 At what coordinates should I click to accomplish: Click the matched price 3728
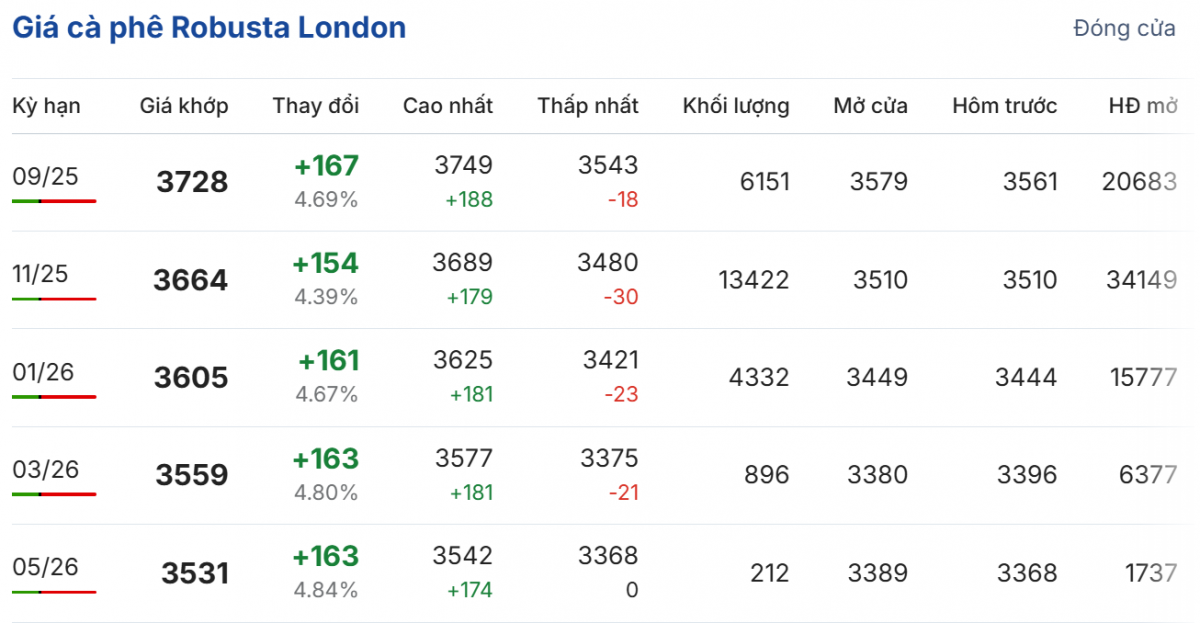(x=192, y=182)
